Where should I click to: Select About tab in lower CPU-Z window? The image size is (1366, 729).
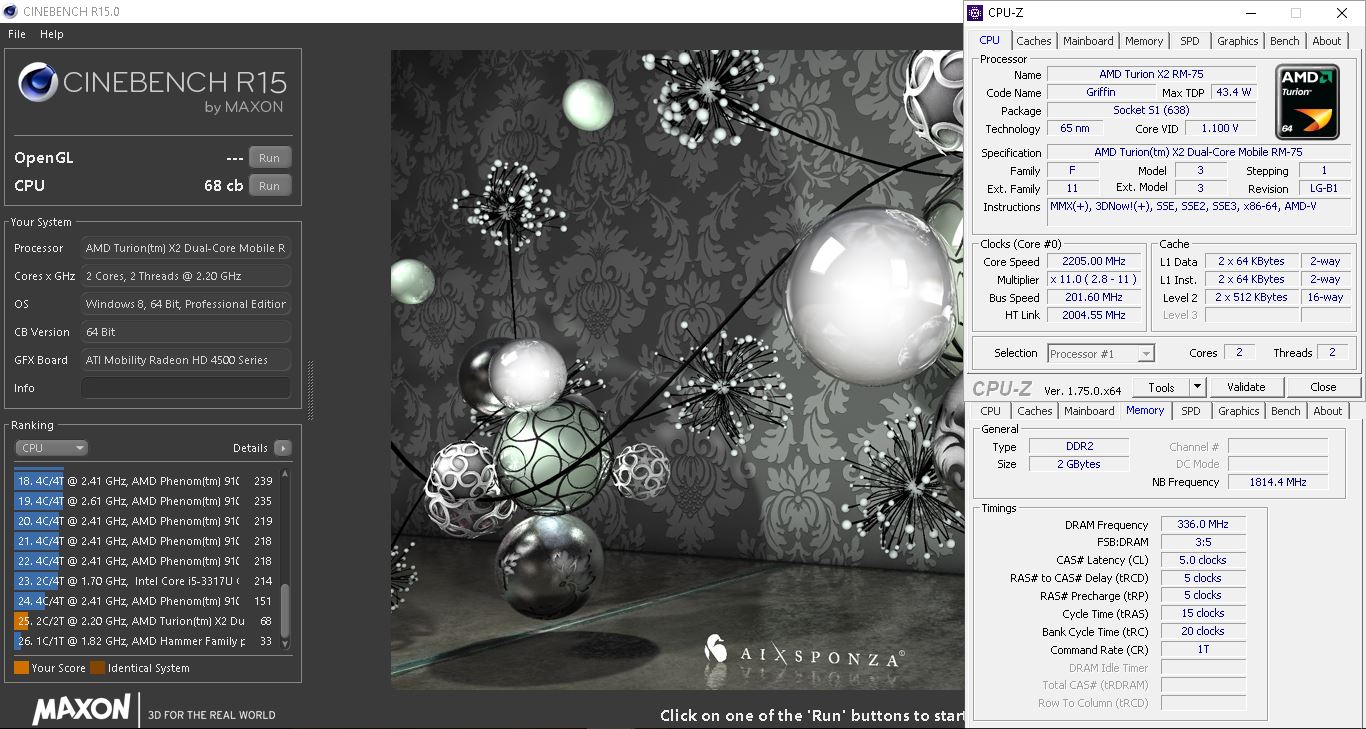(1328, 411)
